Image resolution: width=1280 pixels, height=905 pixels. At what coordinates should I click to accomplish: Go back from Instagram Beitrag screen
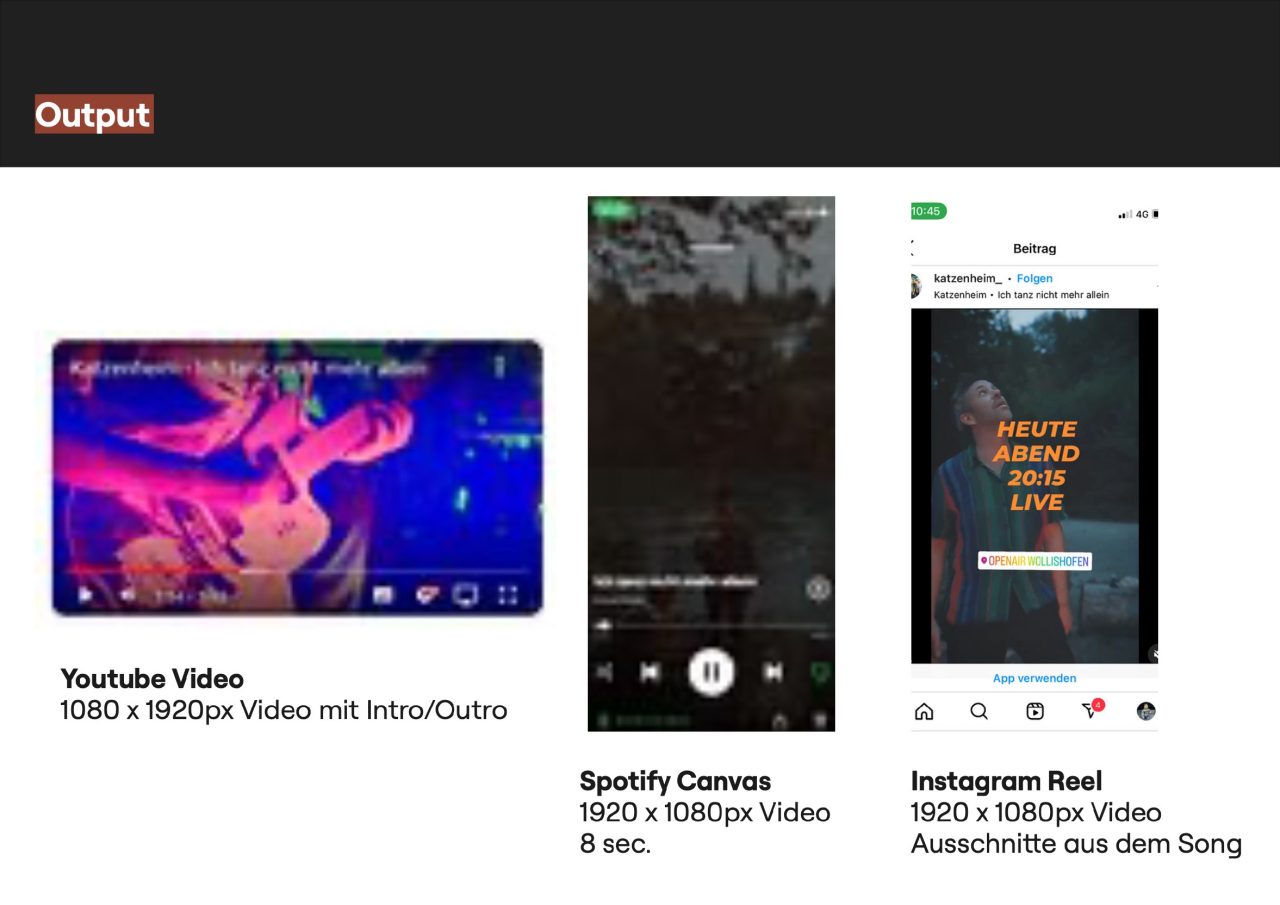click(x=913, y=248)
